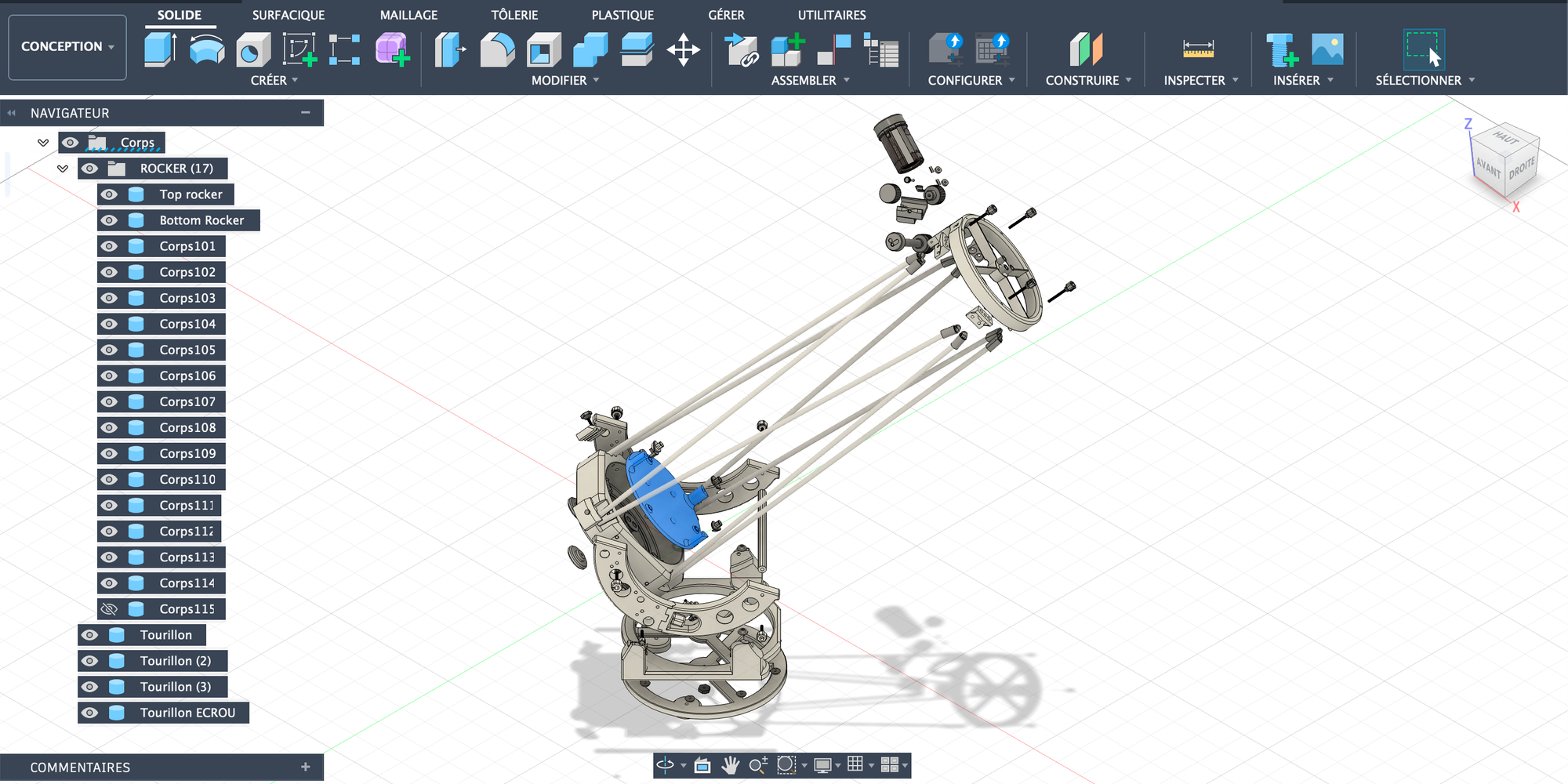Hide the Corps101 body
The image size is (1568, 784).
109,246
